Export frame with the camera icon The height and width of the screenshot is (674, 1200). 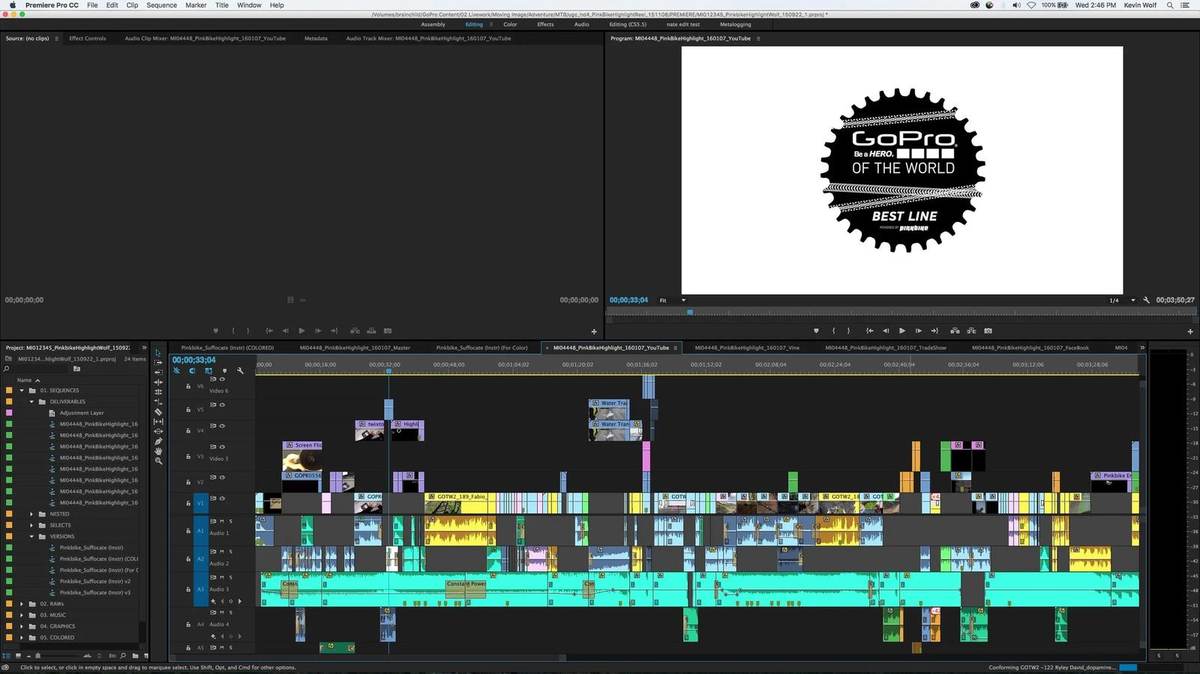(988, 331)
